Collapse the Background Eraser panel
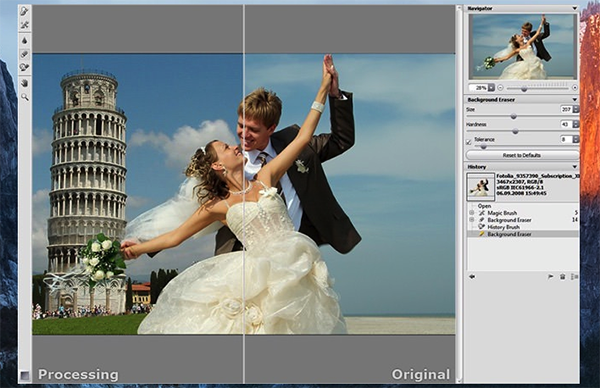The image size is (600, 388). [574, 99]
